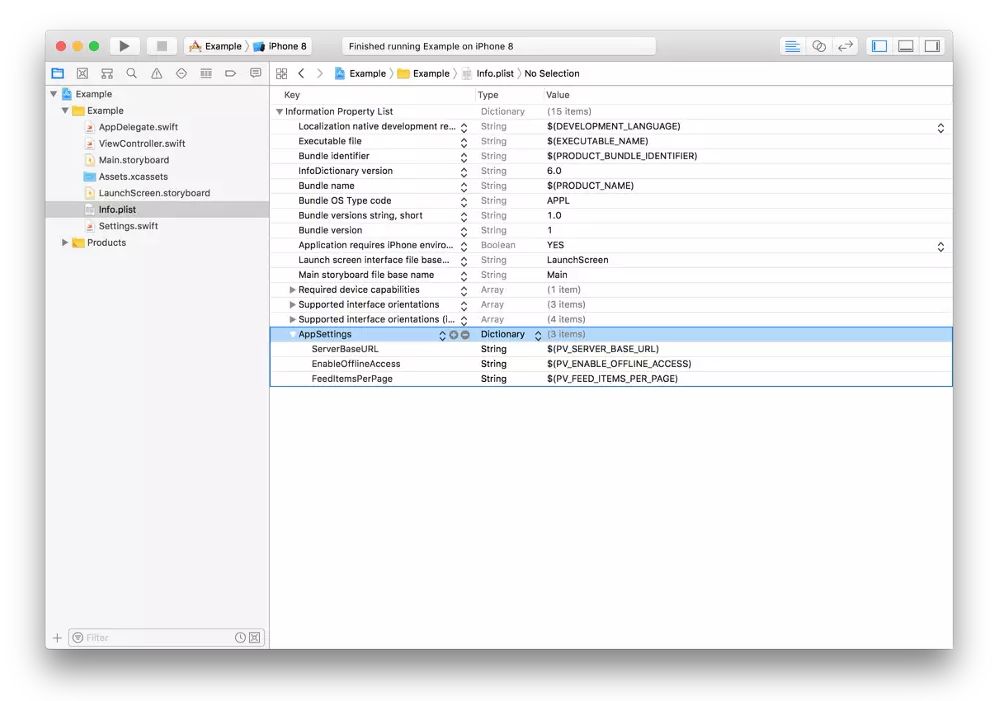Switch to the Version editor
Screen dimensions: 996x701
[845, 46]
